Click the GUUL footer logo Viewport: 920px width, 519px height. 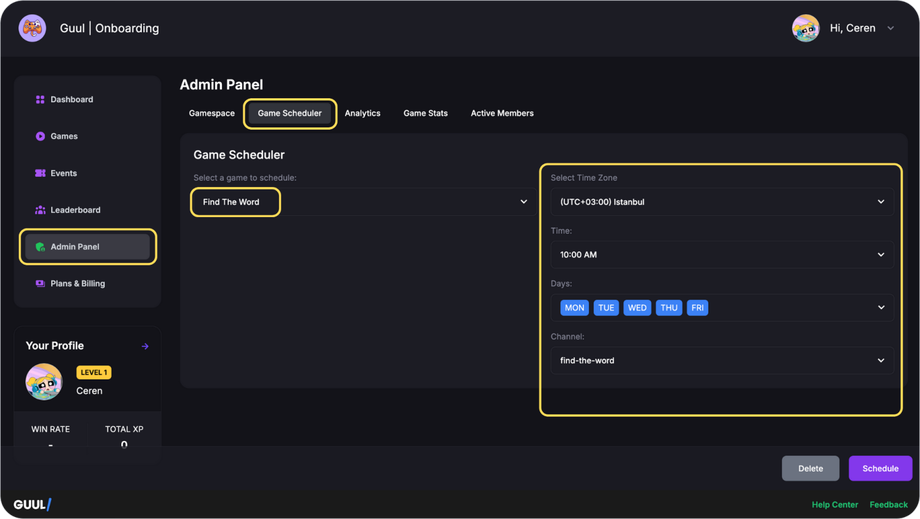[x=32, y=504]
